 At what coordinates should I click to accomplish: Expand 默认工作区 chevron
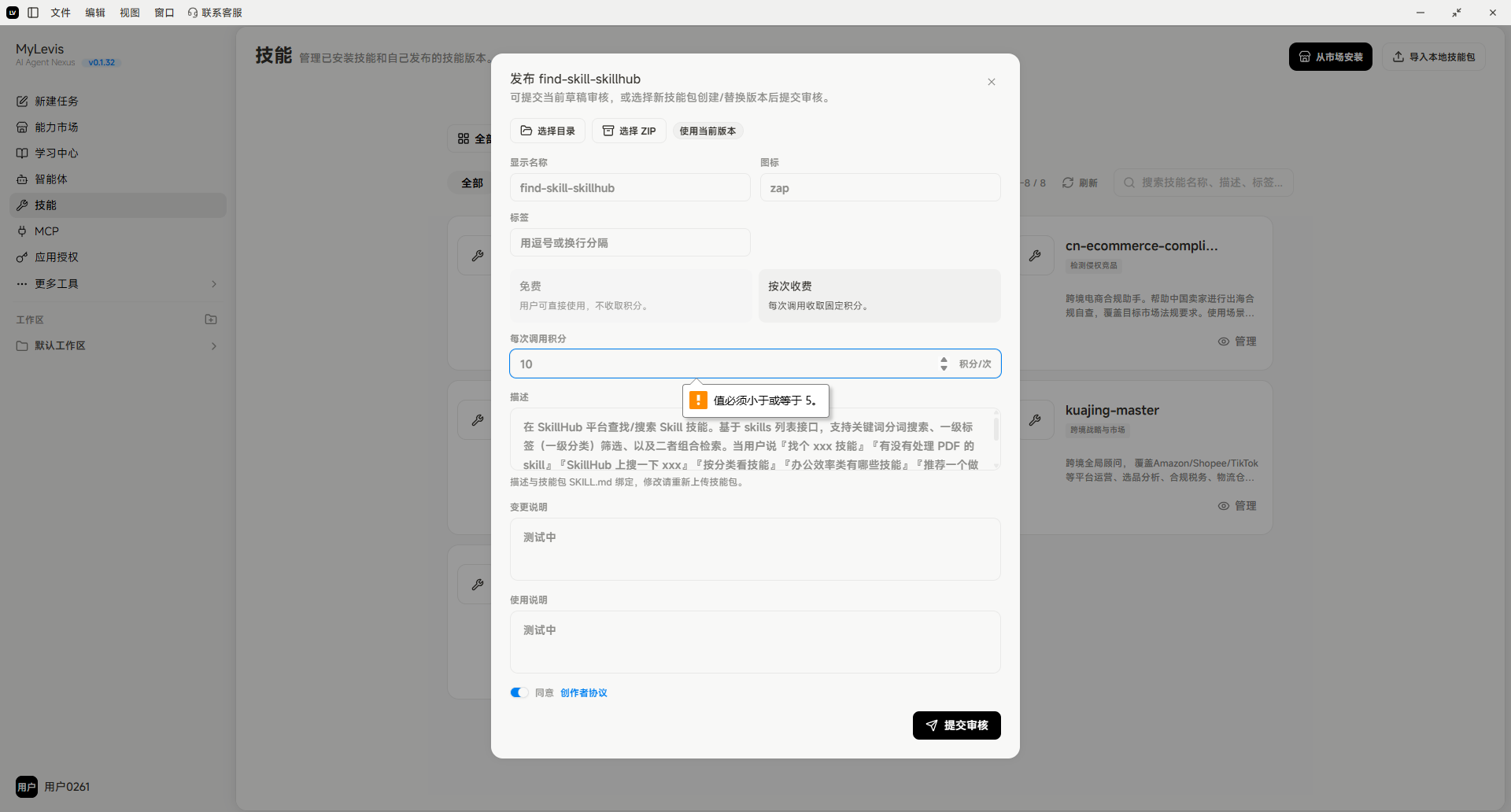pyautogui.click(x=214, y=346)
